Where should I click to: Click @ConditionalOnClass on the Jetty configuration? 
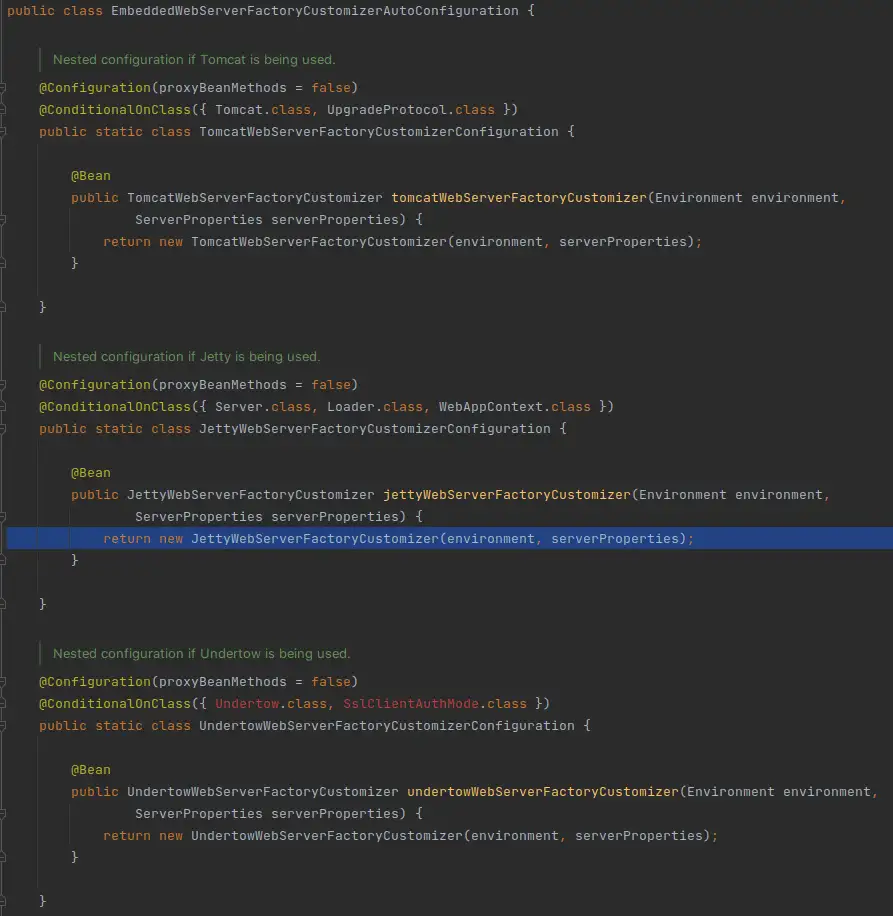click(x=114, y=407)
